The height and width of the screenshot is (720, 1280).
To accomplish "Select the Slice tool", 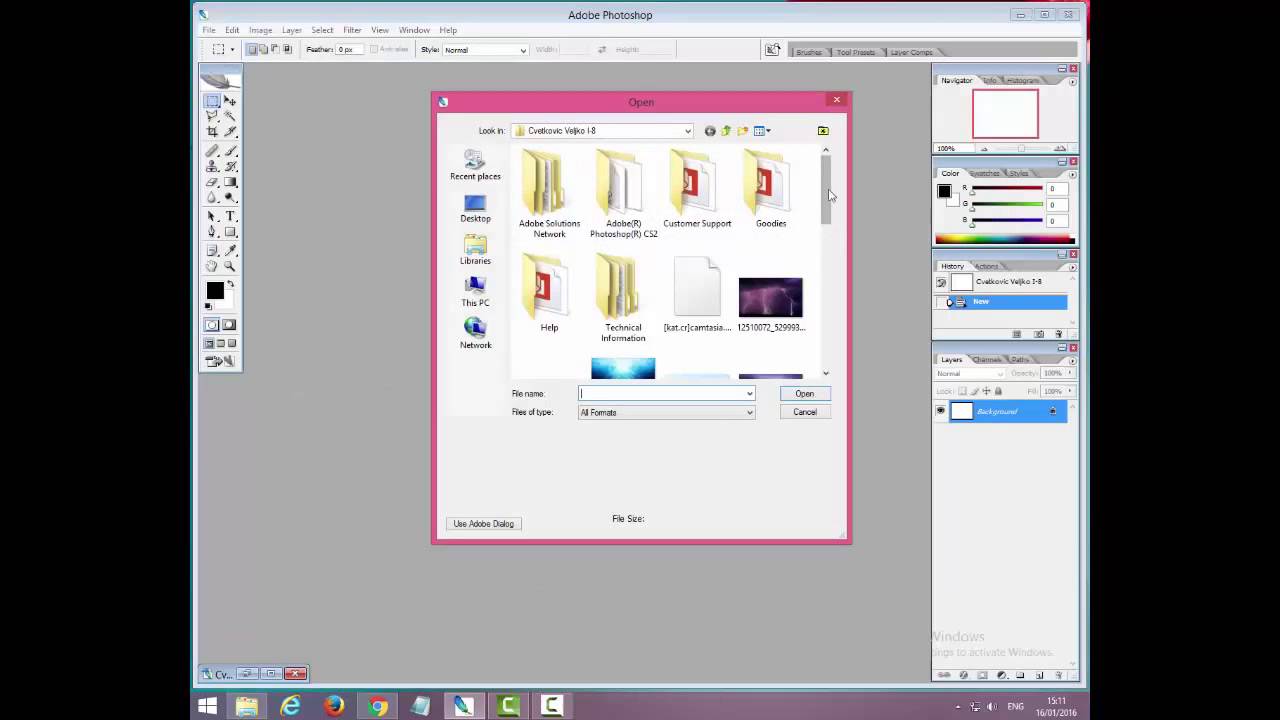I will (230, 131).
